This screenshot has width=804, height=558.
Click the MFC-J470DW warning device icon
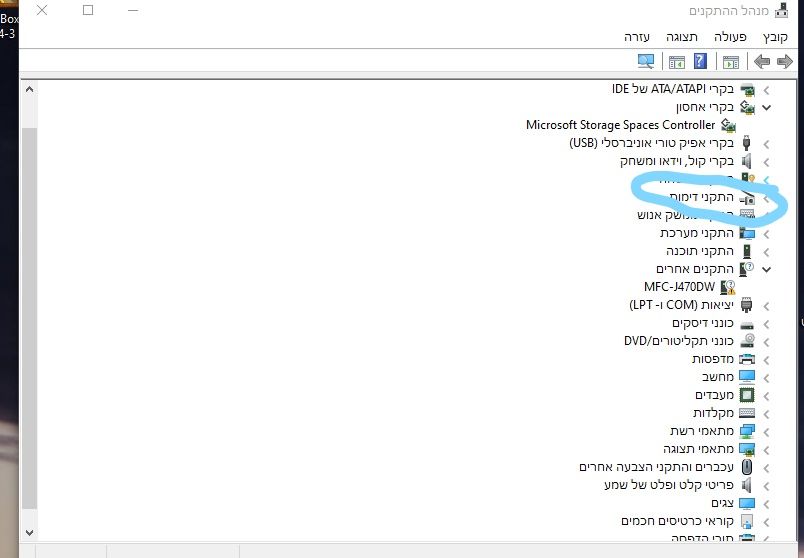click(726, 287)
